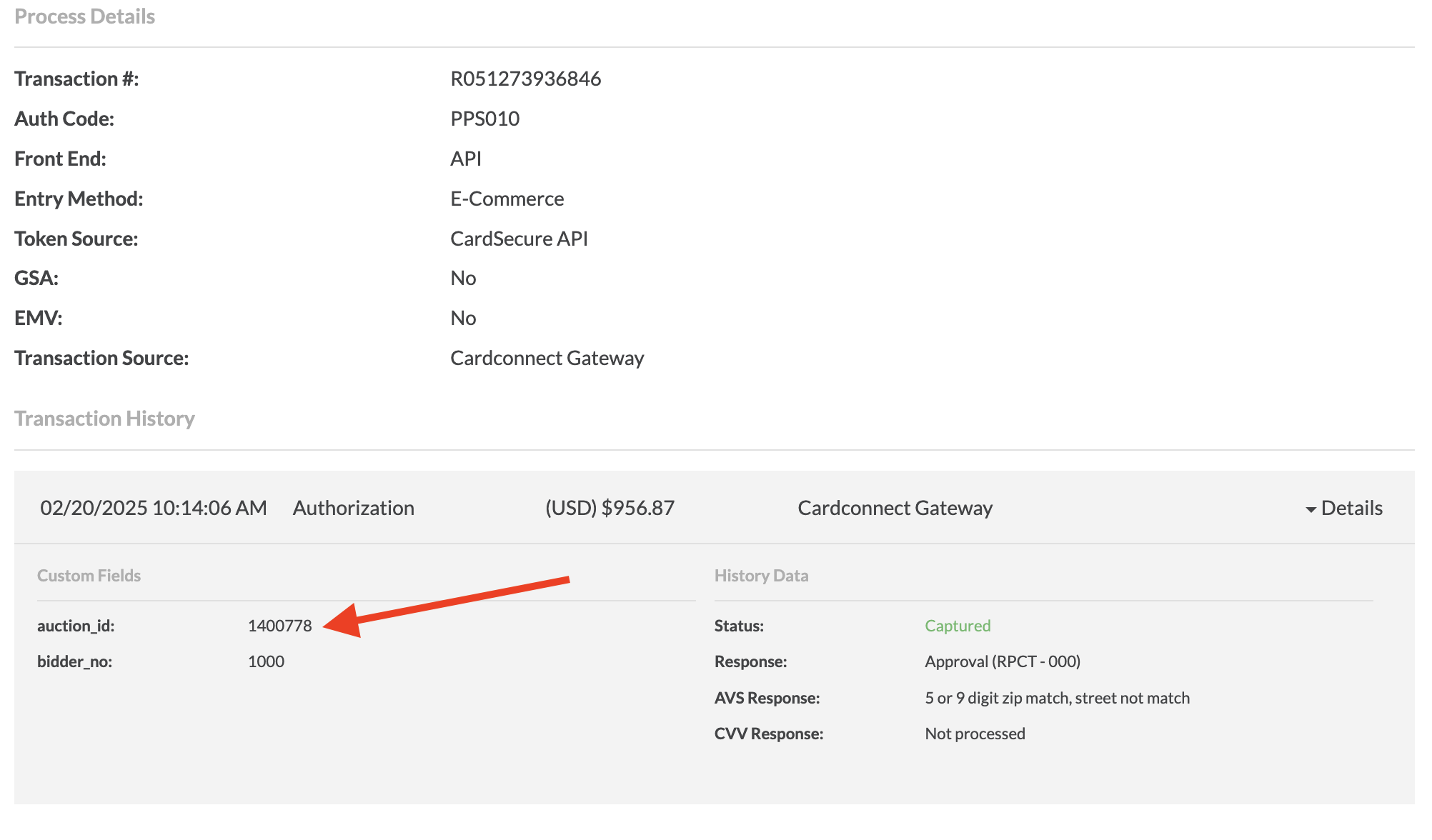The width and height of the screenshot is (1432, 840).
Task: Select the amount (USD) $956.87
Action: pyautogui.click(x=609, y=508)
